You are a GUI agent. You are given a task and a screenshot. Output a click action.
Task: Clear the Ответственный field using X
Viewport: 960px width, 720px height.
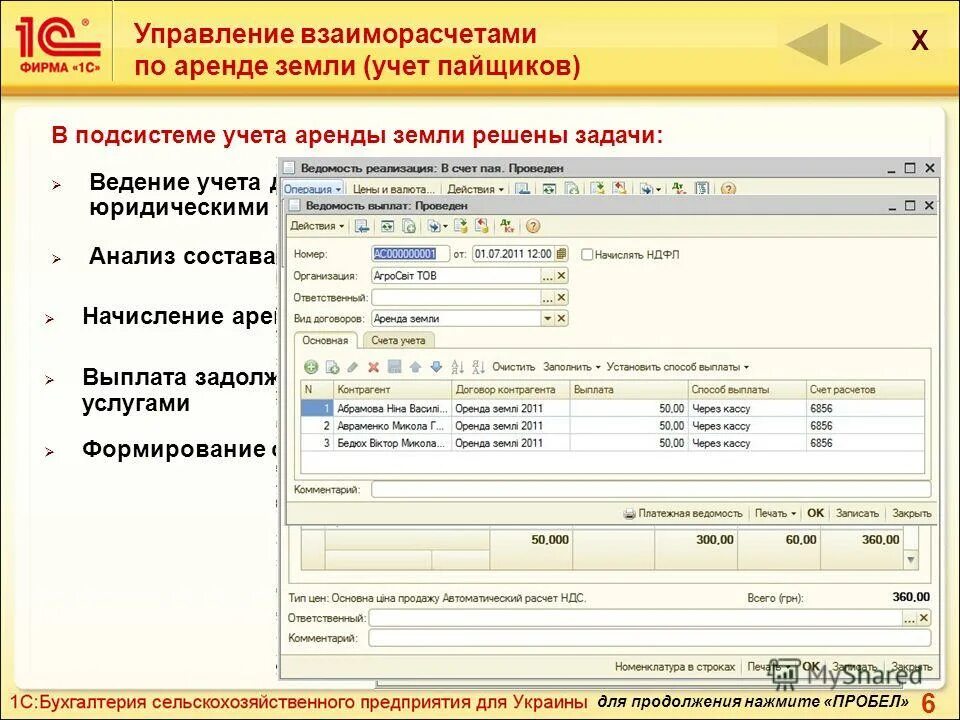click(x=560, y=298)
